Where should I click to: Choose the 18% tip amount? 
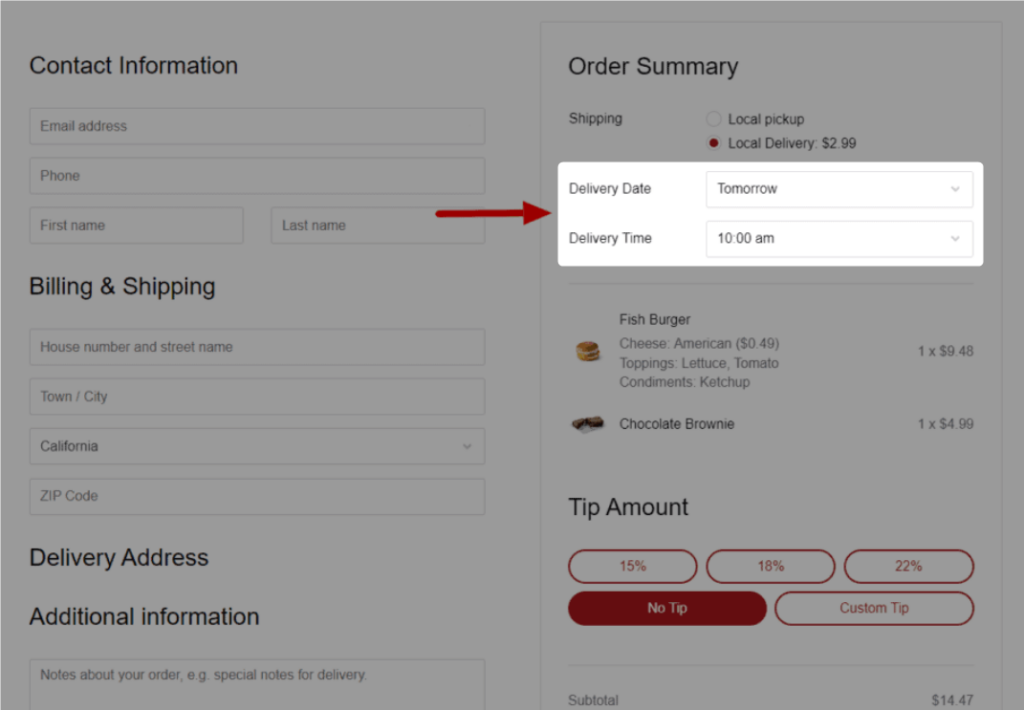click(x=770, y=566)
